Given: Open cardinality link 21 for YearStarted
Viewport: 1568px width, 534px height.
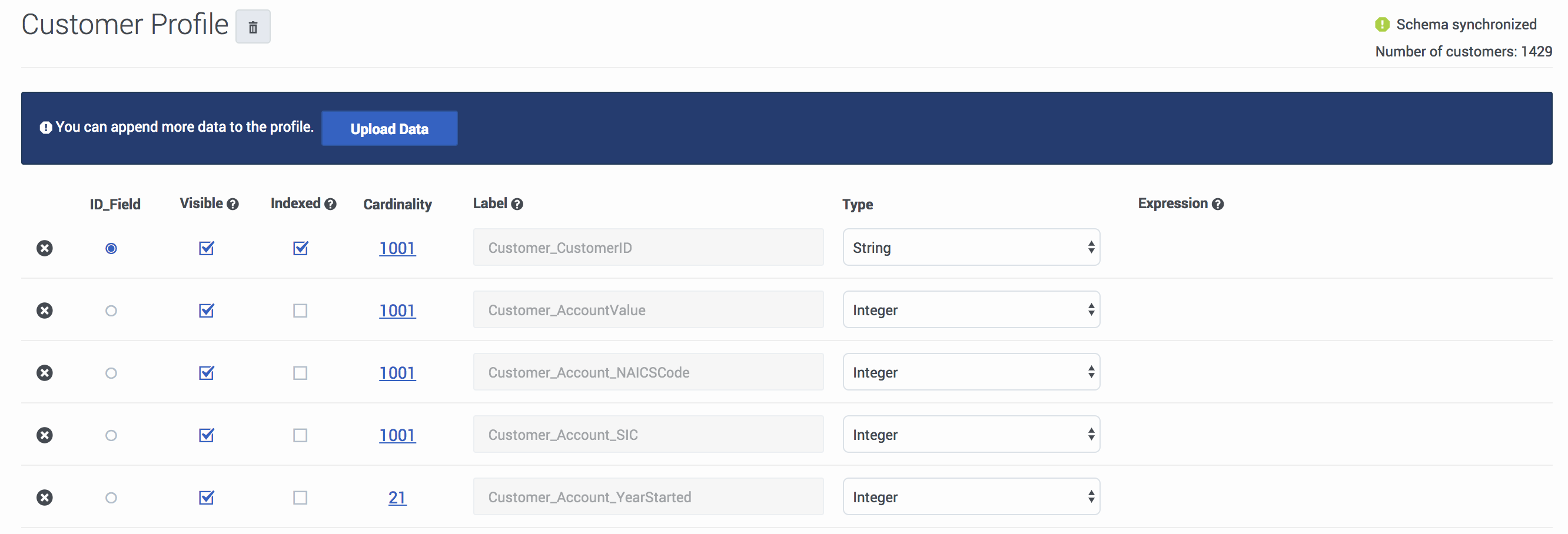Looking at the screenshot, I should [x=397, y=498].
